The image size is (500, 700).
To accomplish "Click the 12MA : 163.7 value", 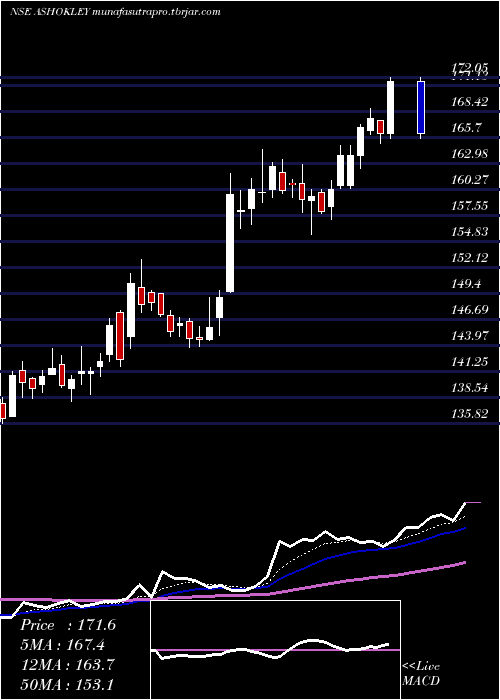I will click(x=67, y=664).
